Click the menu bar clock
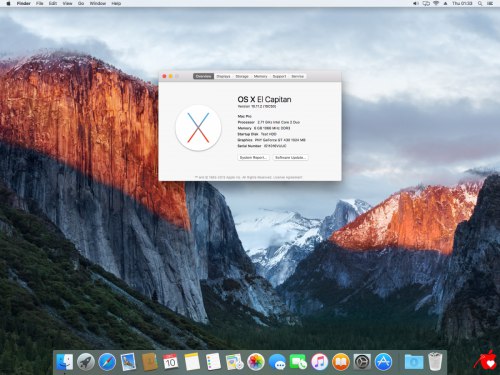Viewport: 500px width, 375px height. pos(462,3)
